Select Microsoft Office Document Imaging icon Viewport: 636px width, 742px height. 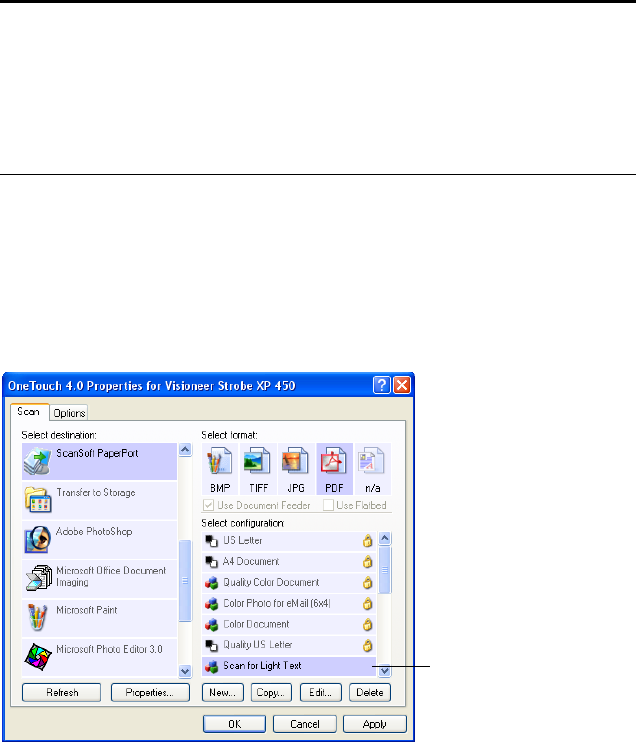tap(39, 577)
